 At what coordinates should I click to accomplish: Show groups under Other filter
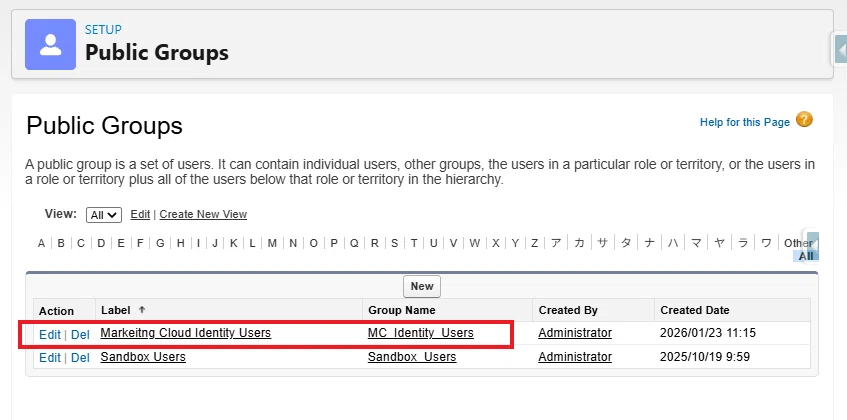pos(798,243)
